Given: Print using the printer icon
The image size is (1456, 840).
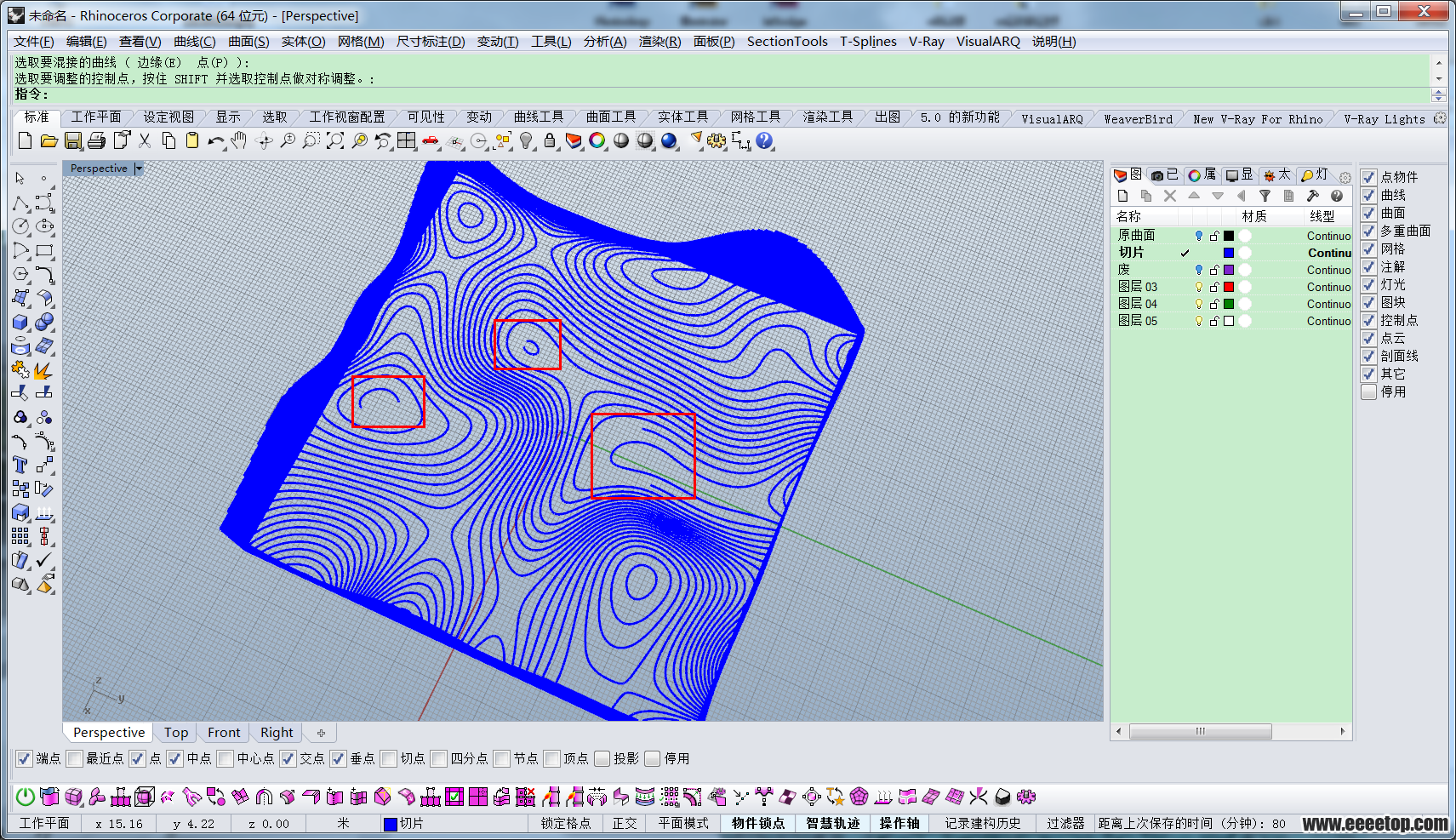Looking at the screenshot, I should tap(97, 140).
